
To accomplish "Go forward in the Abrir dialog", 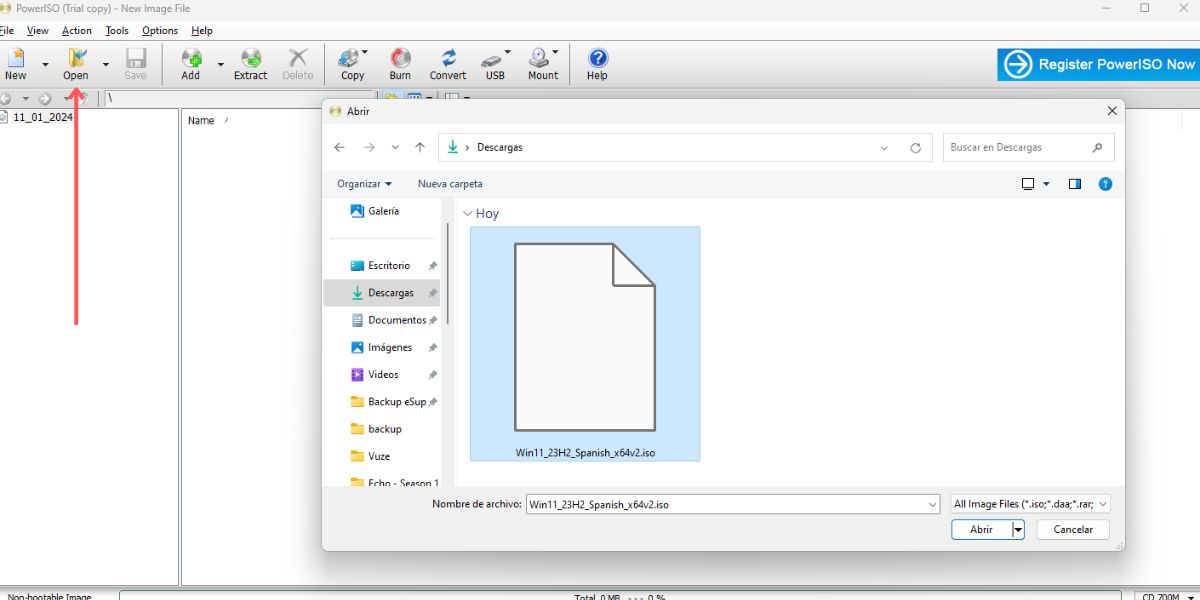I will [369, 147].
